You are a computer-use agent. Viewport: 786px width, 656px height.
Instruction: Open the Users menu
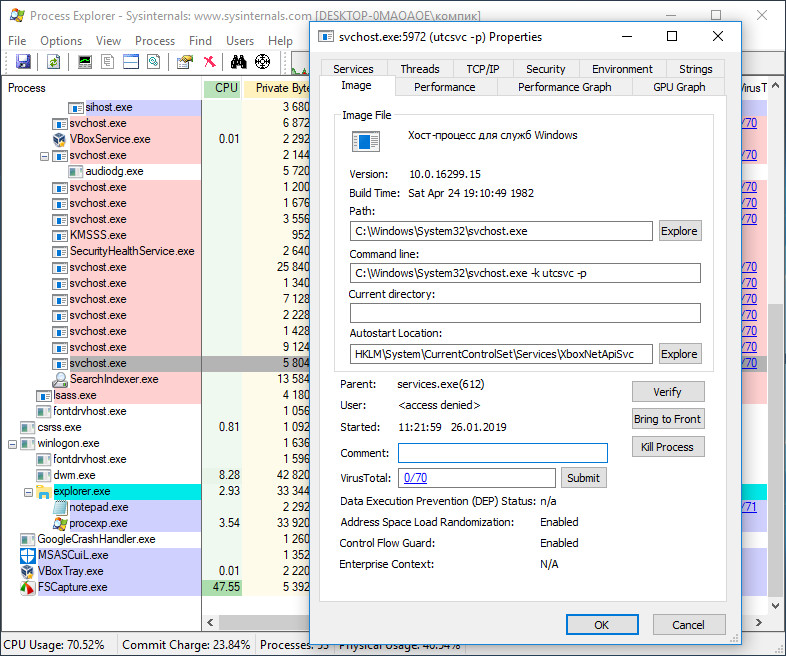[240, 41]
